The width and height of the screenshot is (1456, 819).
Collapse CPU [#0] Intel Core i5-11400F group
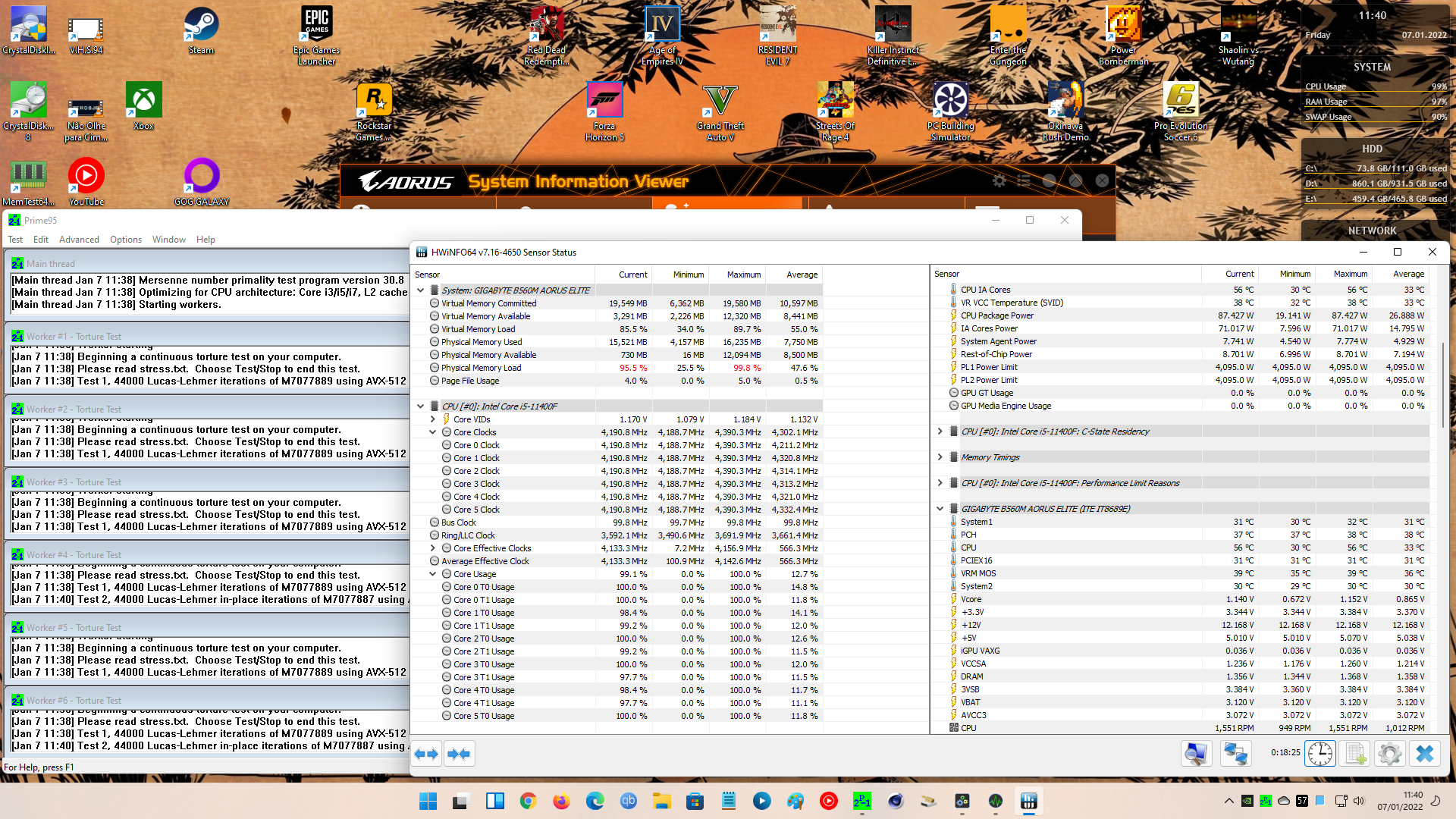pos(421,406)
